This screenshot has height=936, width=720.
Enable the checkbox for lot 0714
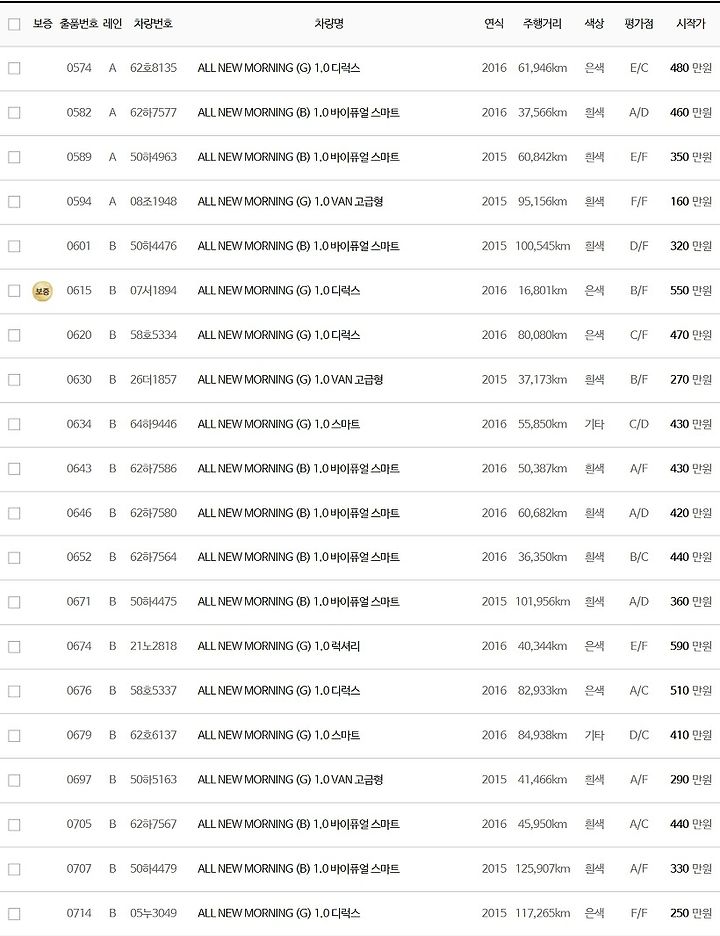tap(14, 913)
